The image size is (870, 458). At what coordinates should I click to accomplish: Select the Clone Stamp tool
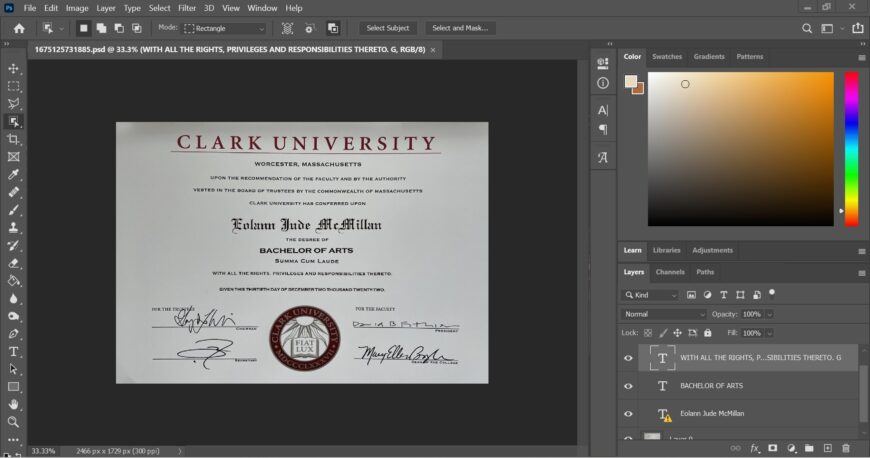pos(13,228)
